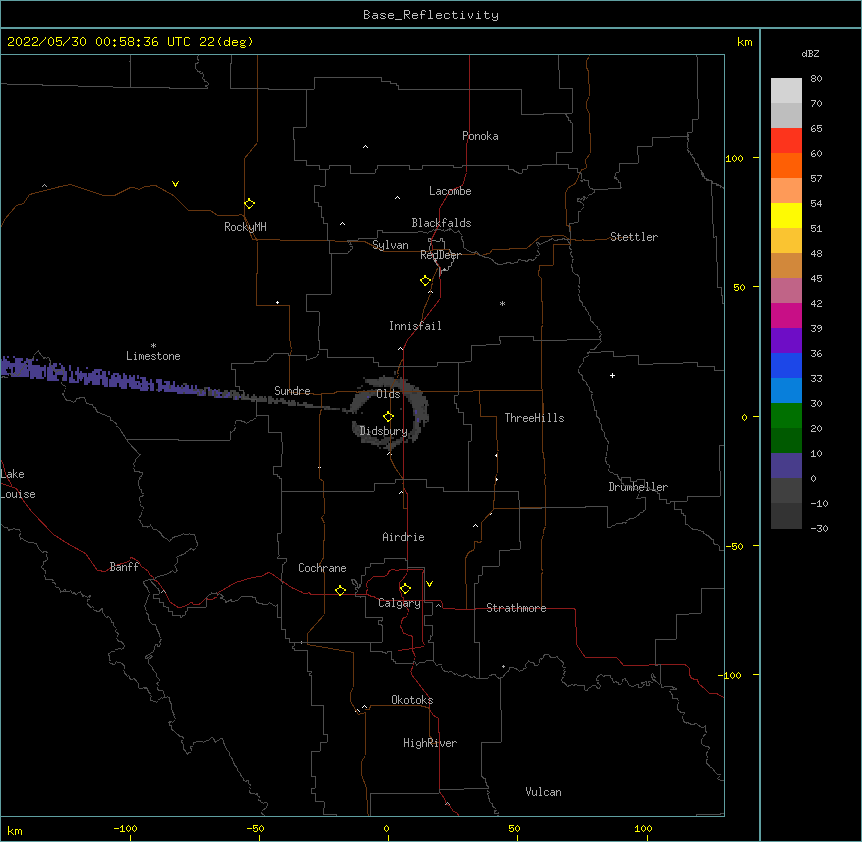Pick the pure orange 57-60 dBZ swatch
Screen dimensions: 862x842
coord(786,165)
